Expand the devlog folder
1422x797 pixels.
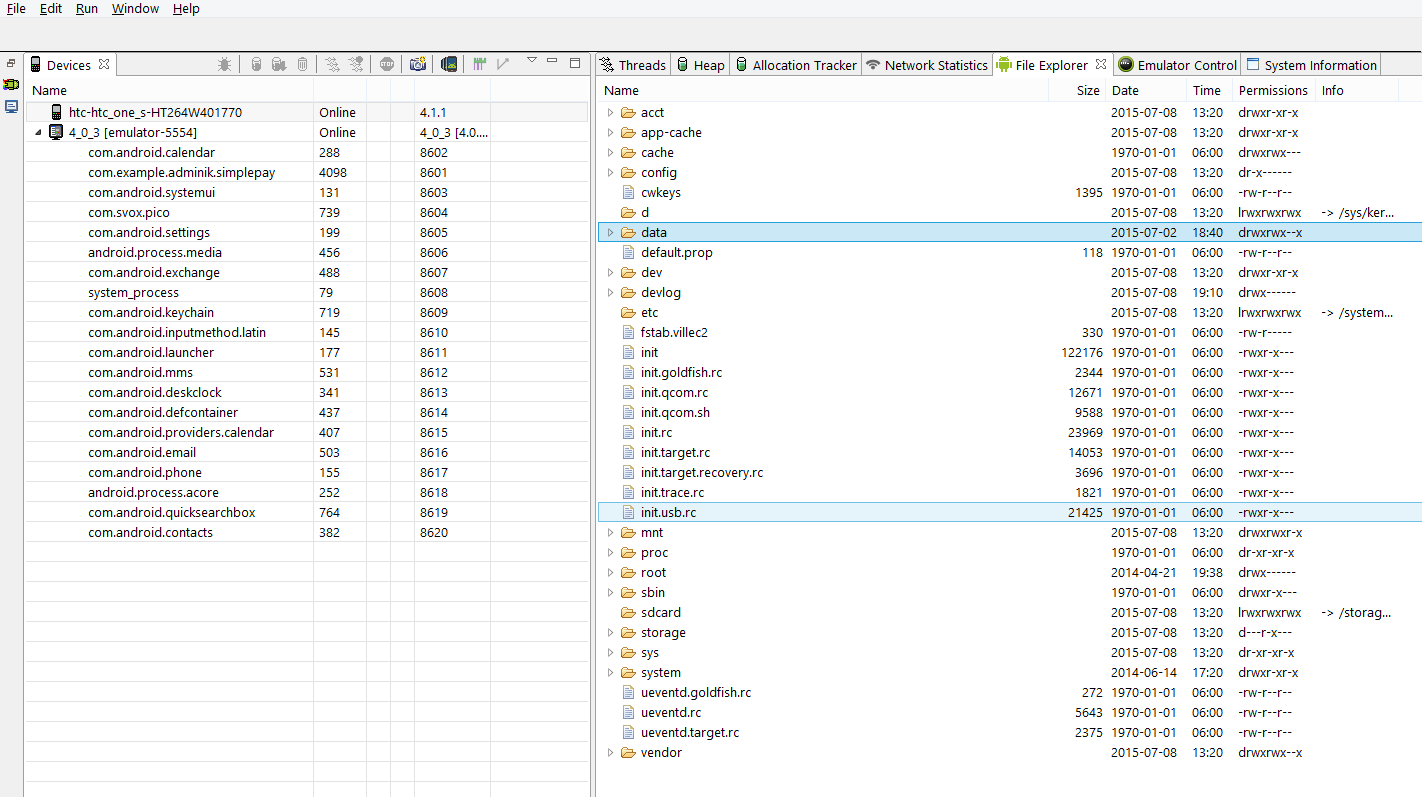(611, 292)
